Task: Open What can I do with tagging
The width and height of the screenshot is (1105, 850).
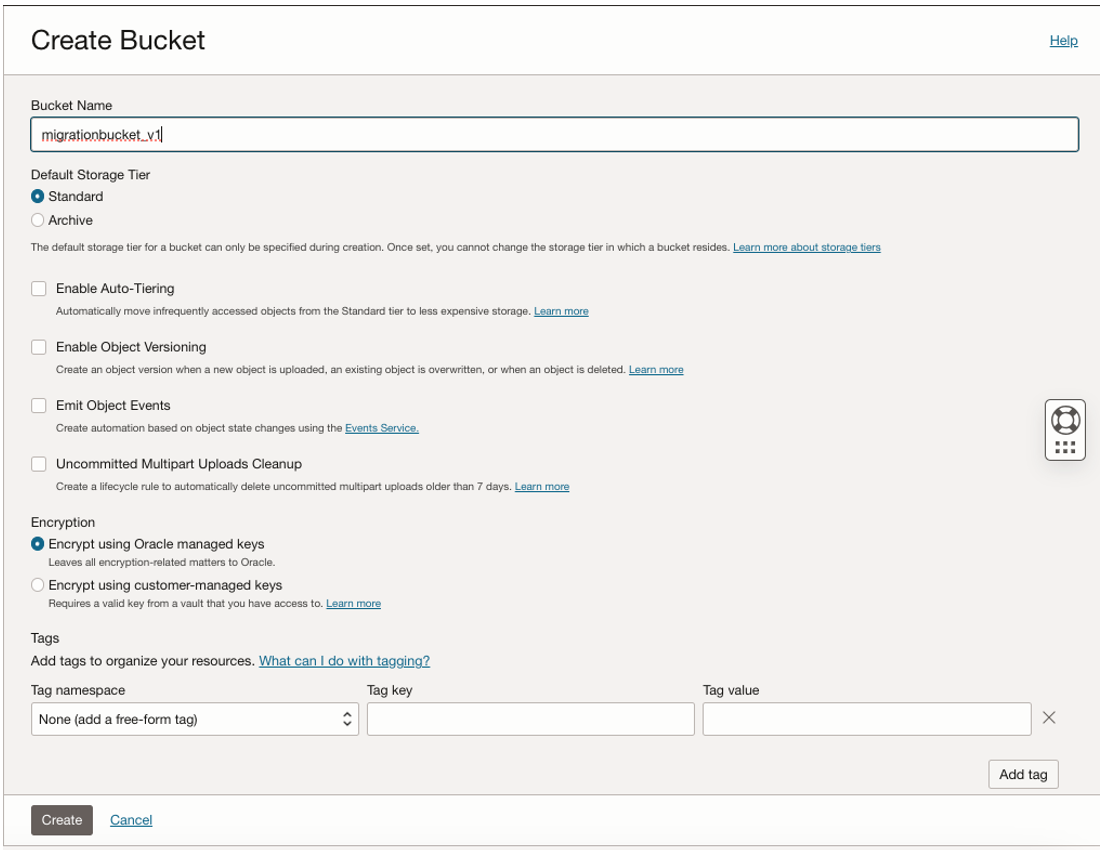Action: 344,661
